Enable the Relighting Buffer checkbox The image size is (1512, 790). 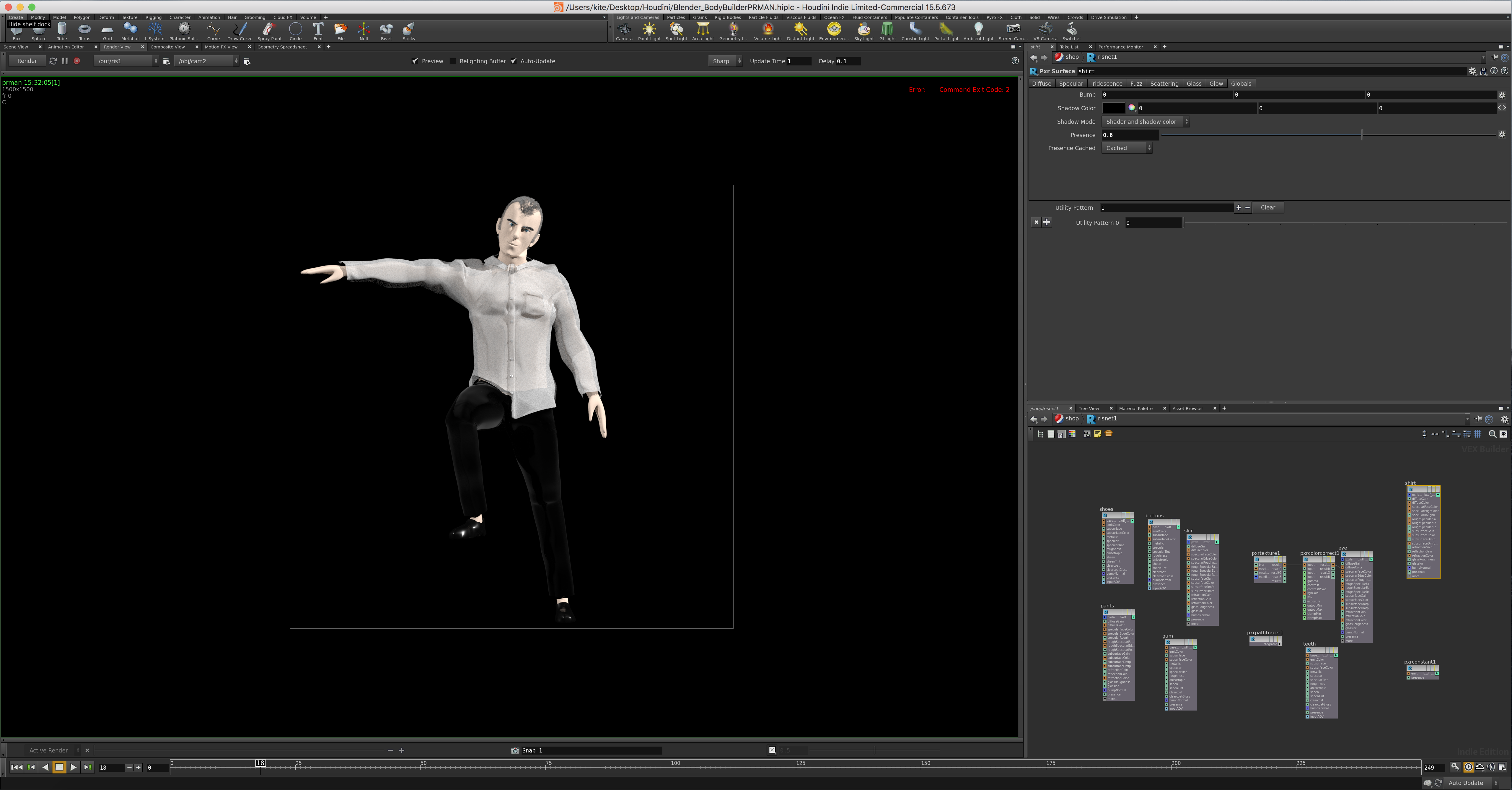(x=452, y=61)
